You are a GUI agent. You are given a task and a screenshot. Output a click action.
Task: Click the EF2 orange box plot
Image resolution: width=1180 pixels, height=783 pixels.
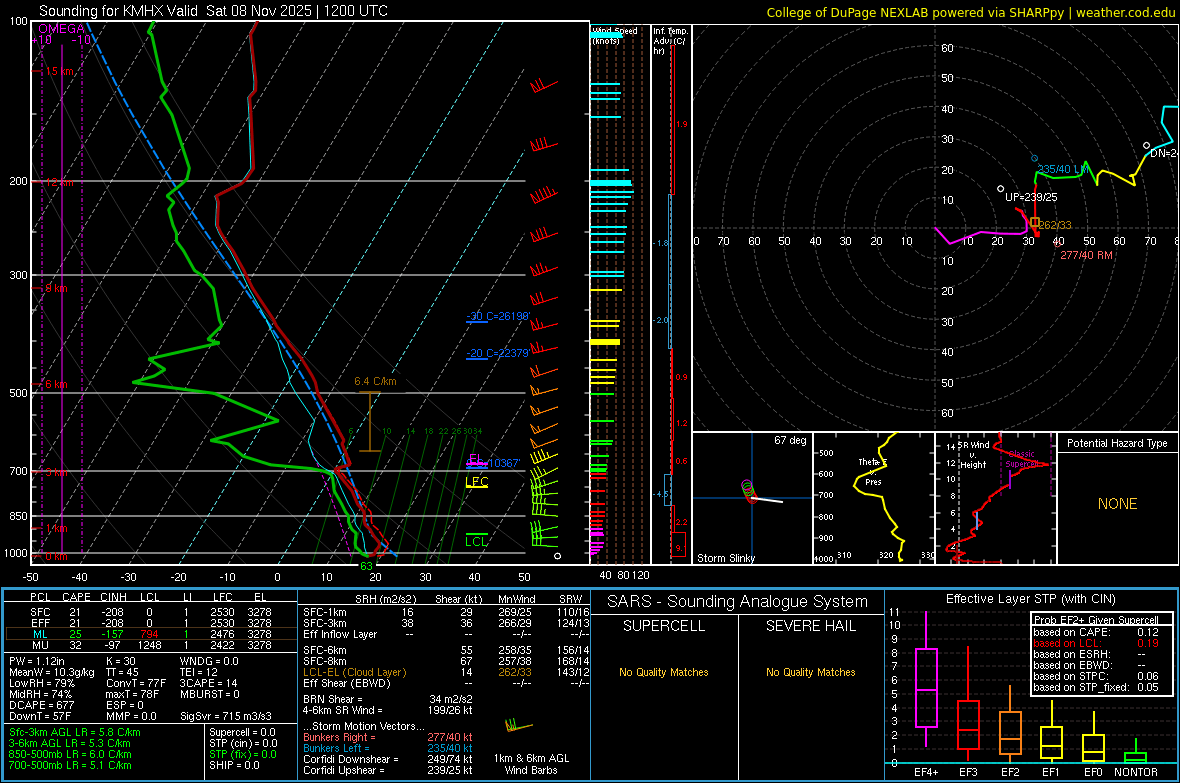[x=1010, y=724]
